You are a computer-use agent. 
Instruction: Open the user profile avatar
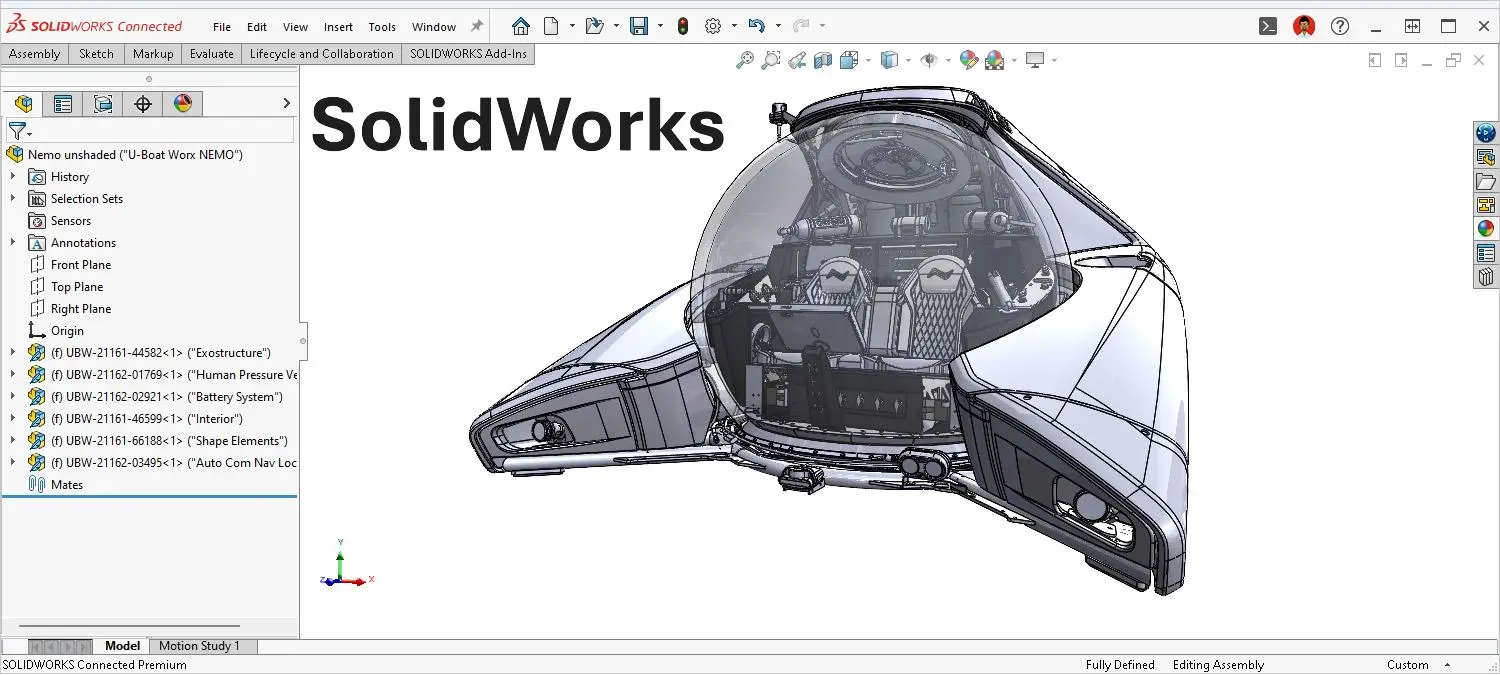coord(1304,26)
